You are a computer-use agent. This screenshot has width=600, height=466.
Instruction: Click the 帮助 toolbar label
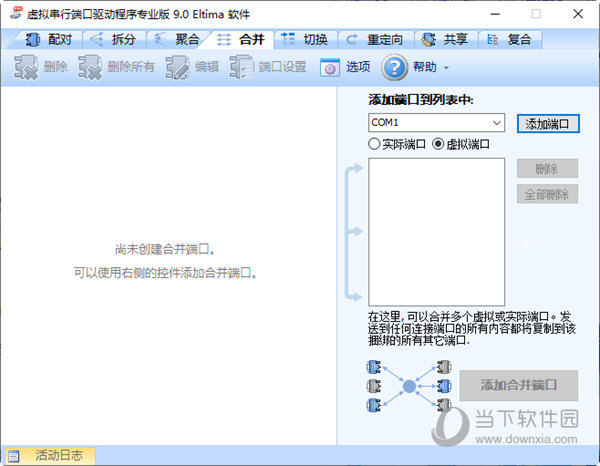(425, 67)
